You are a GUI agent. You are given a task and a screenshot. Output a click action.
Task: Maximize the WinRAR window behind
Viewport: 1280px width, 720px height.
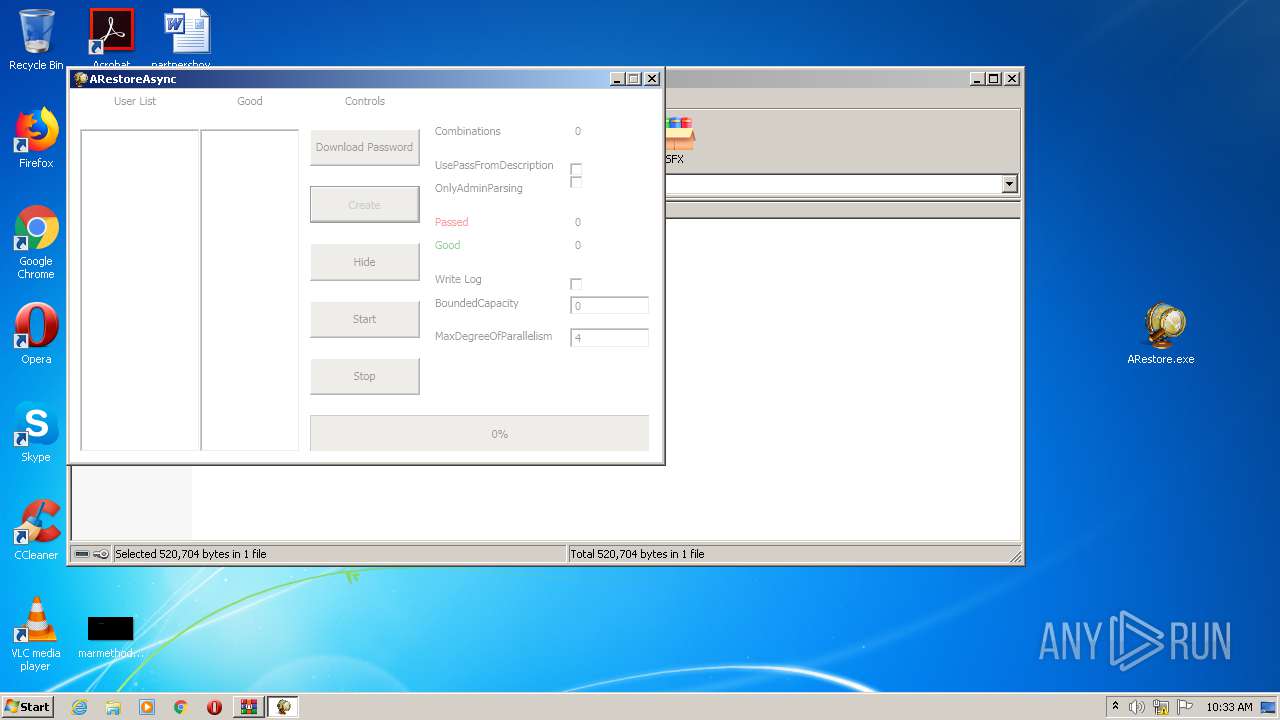point(993,79)
